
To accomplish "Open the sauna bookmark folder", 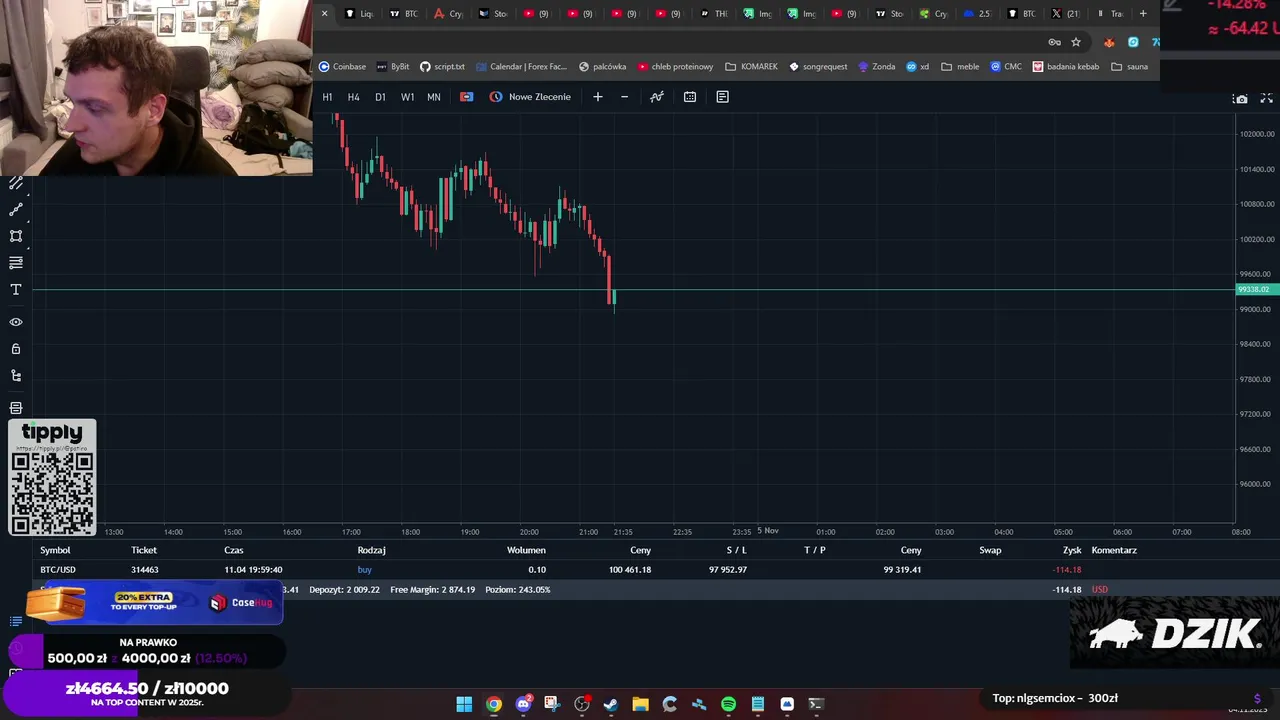I will point(1130,67).
